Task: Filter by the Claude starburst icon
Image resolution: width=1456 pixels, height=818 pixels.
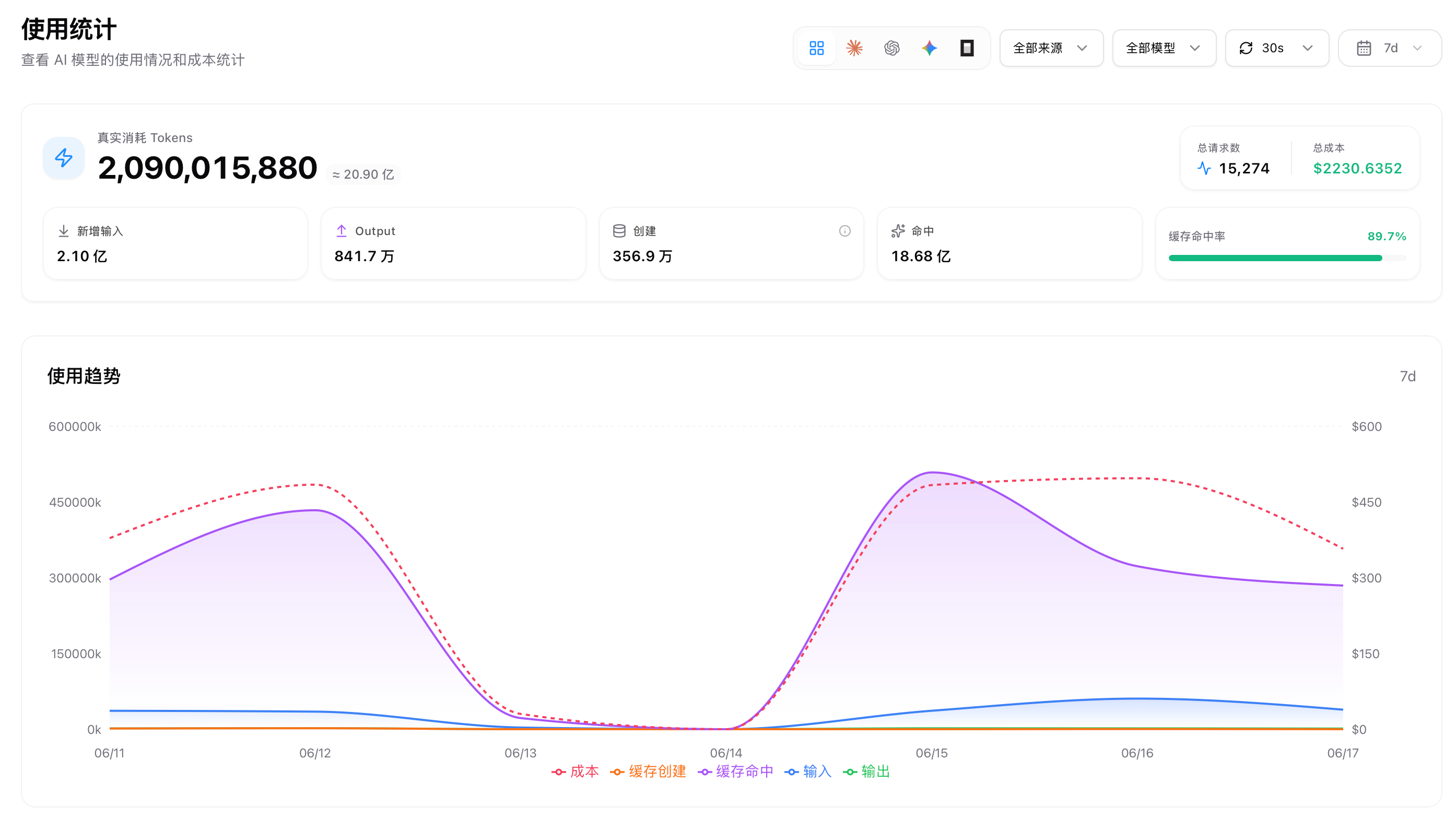Action: point(854,48)
